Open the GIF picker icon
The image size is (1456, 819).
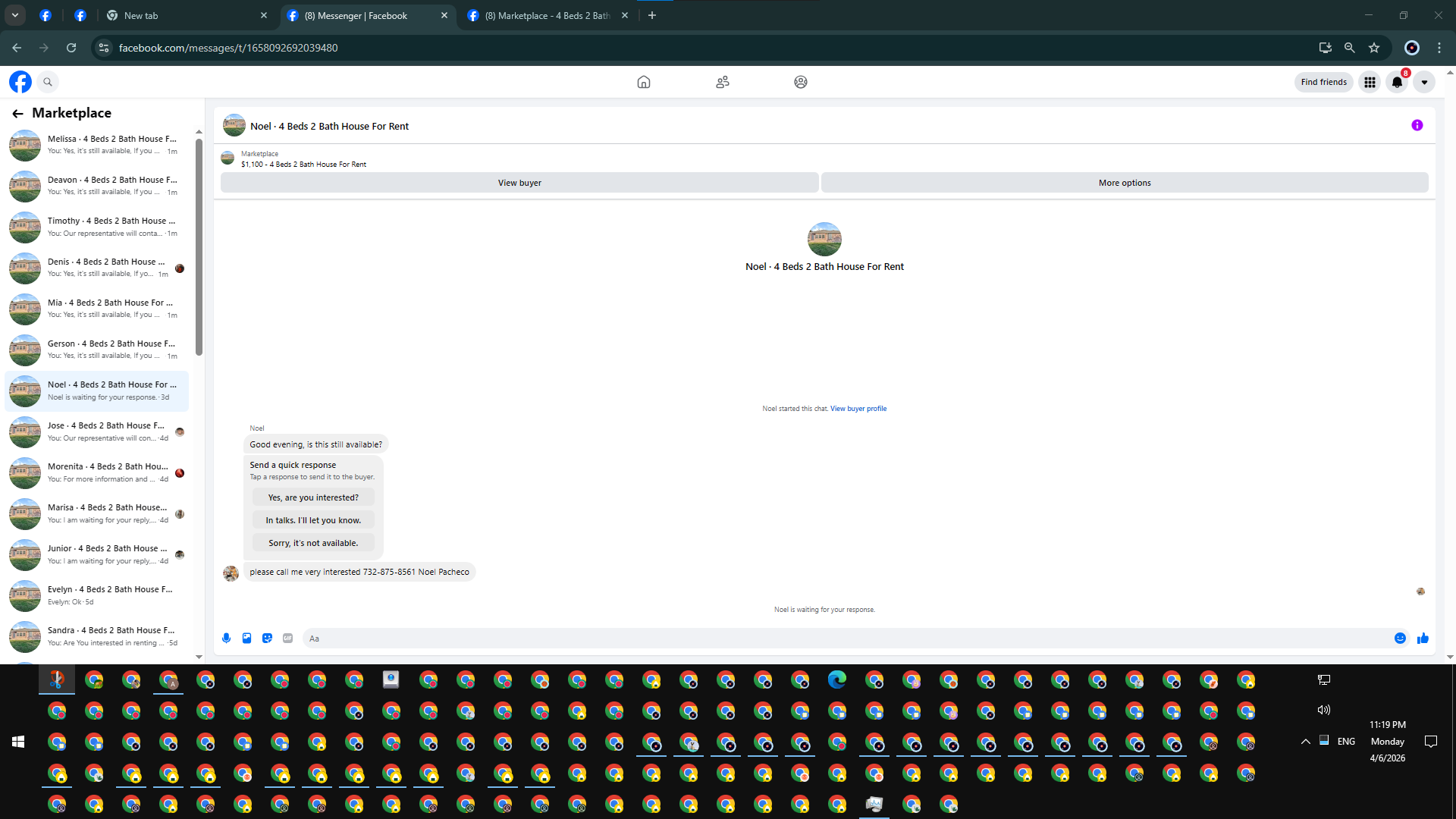(287, 639)
